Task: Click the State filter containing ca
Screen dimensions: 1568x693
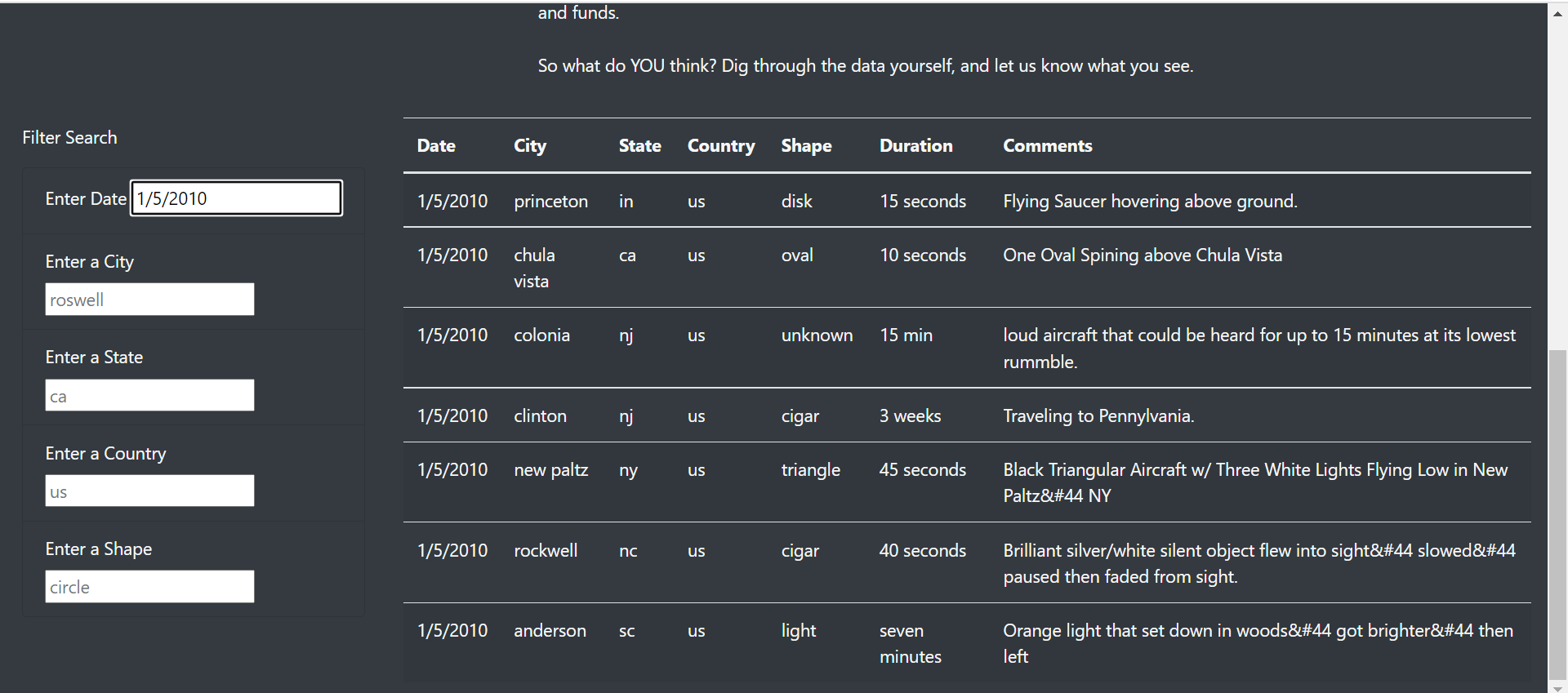Action: pyautogui.click(x=149, y=395)
